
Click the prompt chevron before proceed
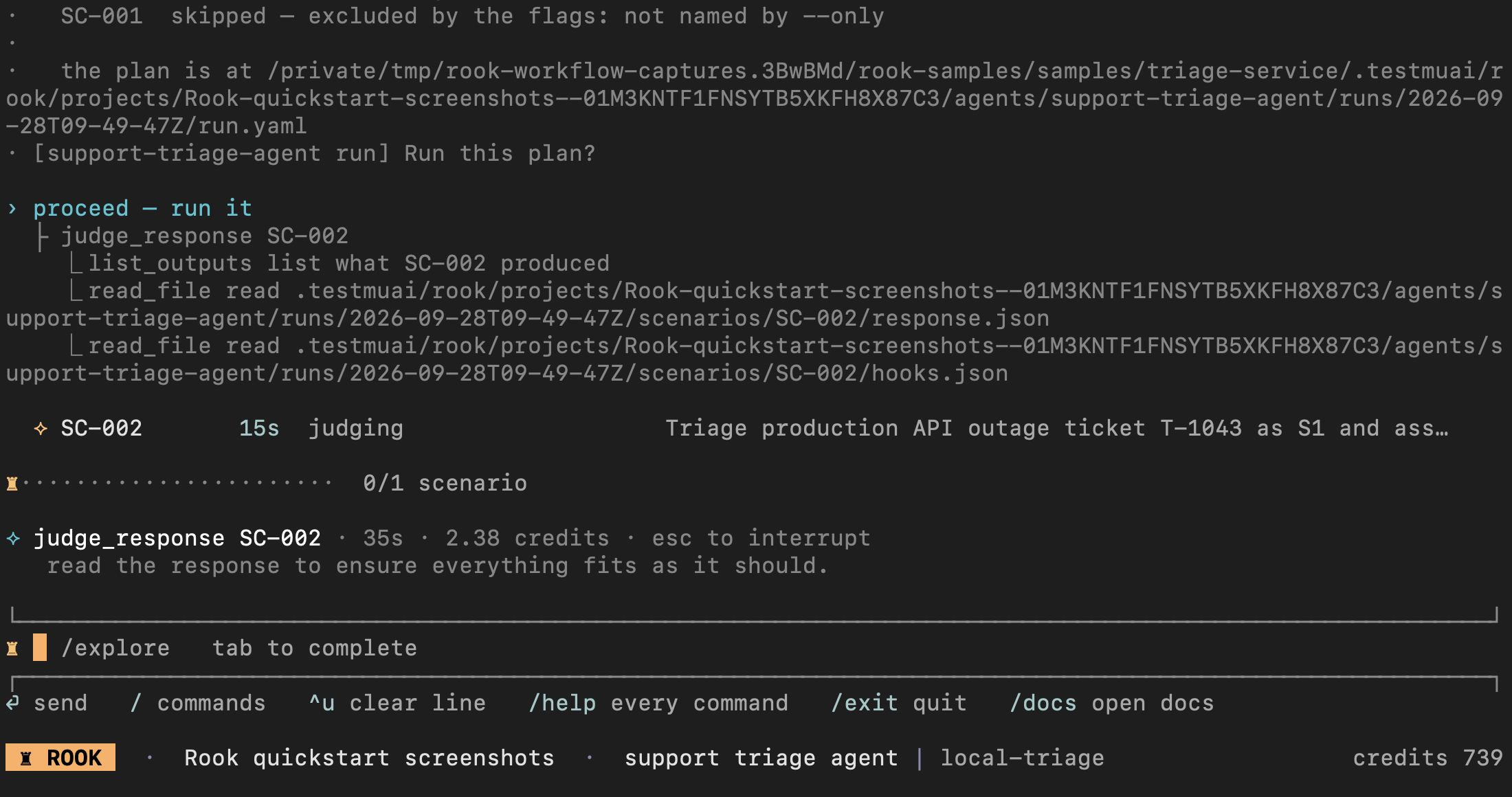click(x=12, y=208)
